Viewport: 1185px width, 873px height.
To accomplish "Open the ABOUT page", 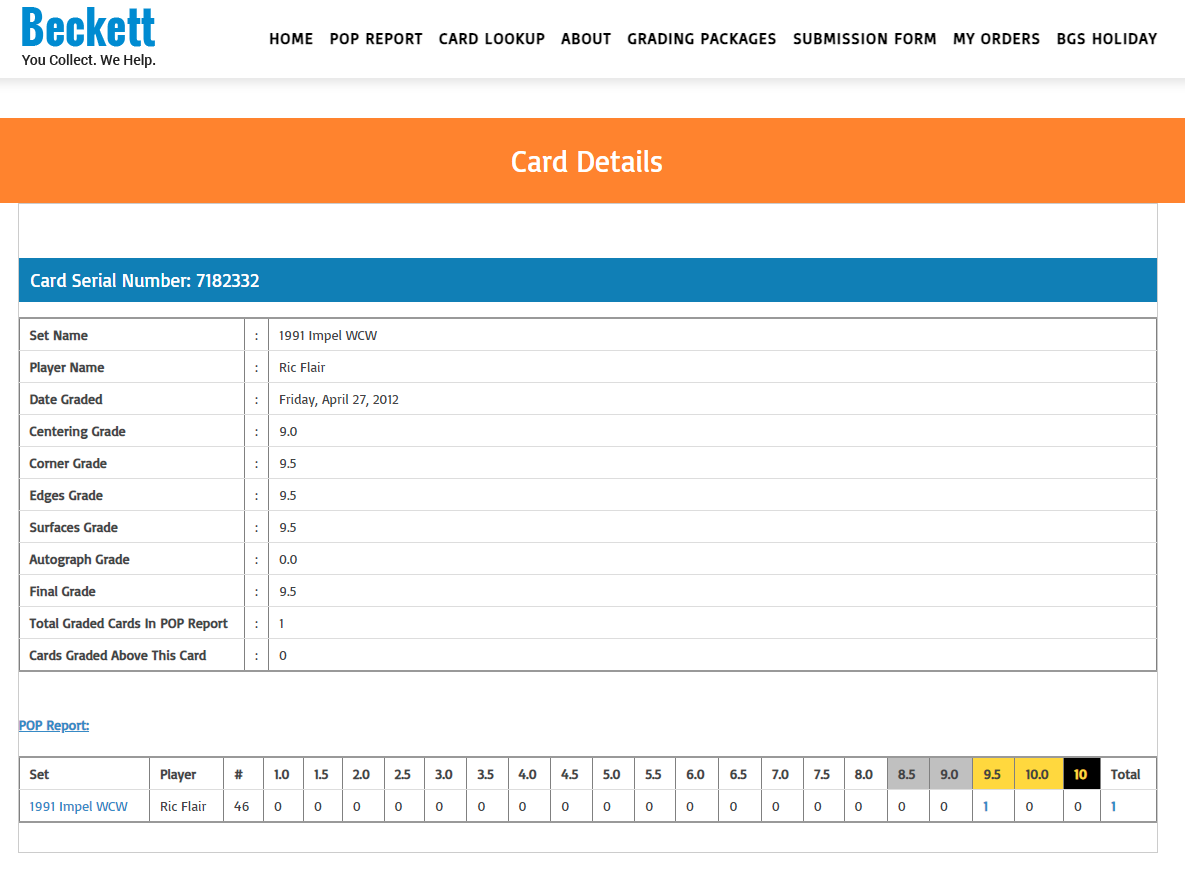I will (586, 39).
